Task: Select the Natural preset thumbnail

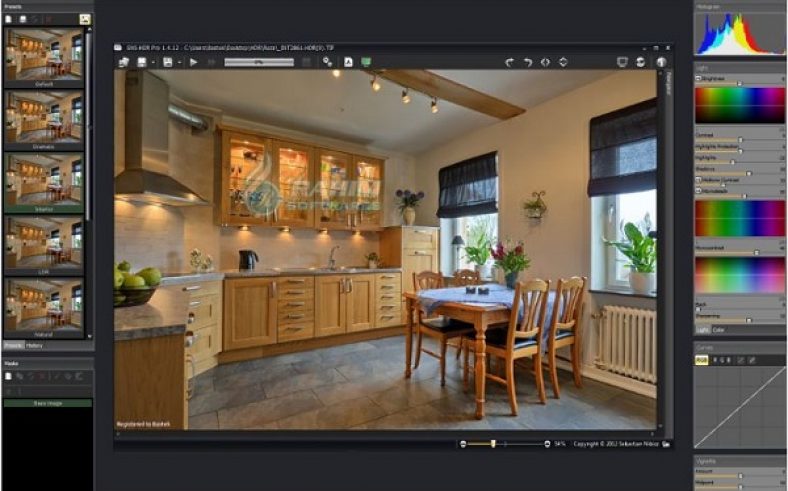Action: [x=44, y=308]
